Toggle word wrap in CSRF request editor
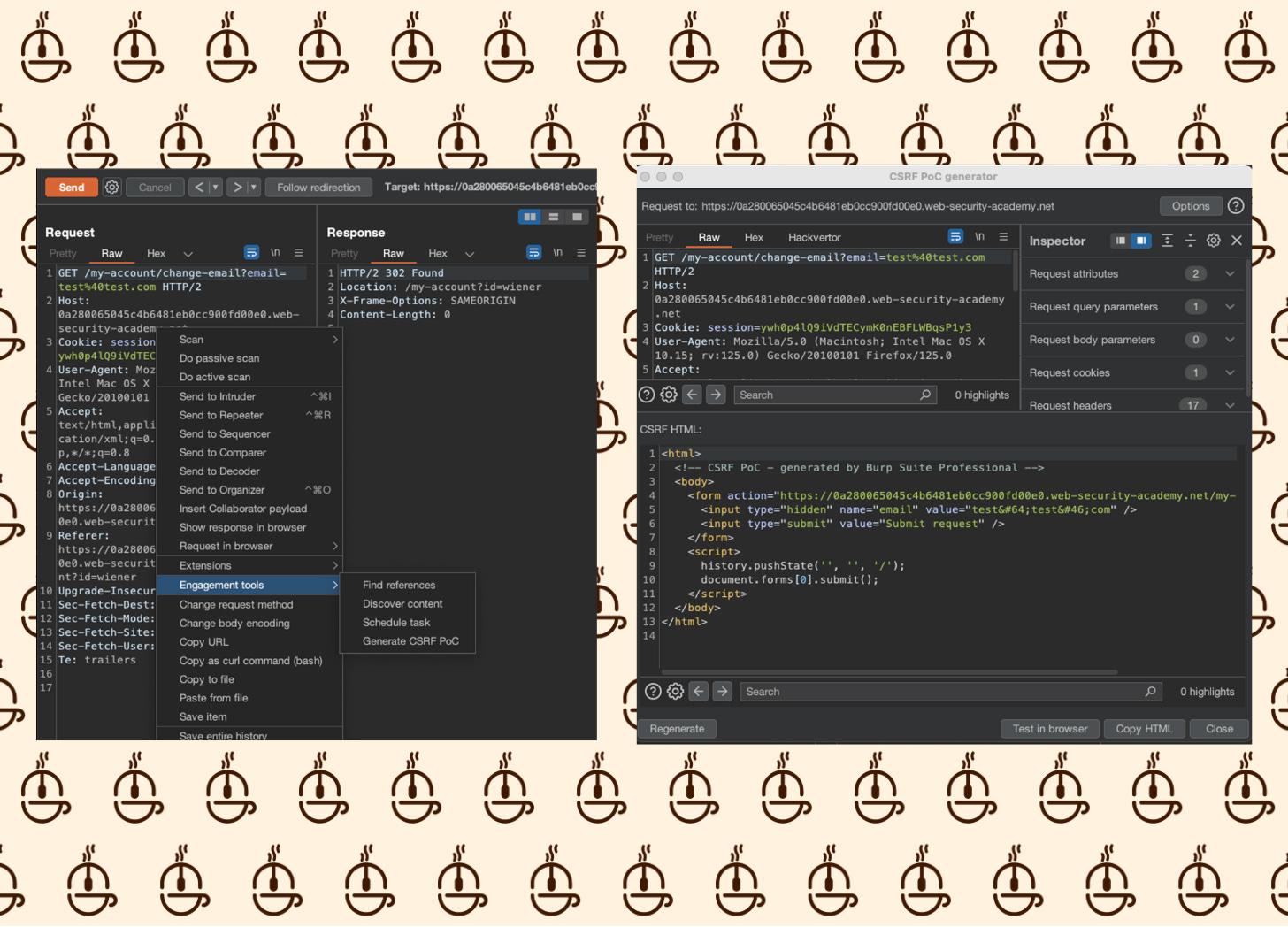Image resolution: width=1288 pixels, height=927 pixels. coord(955,237)
